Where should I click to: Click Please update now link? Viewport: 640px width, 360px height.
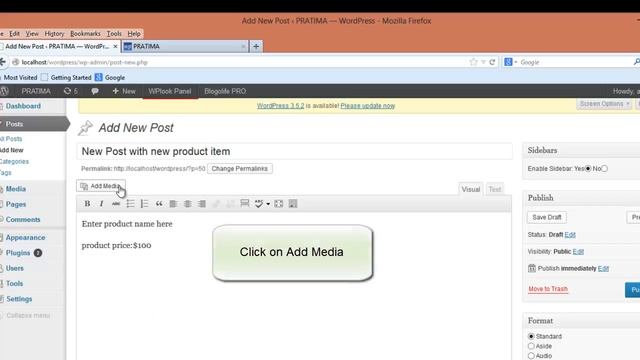368,106
